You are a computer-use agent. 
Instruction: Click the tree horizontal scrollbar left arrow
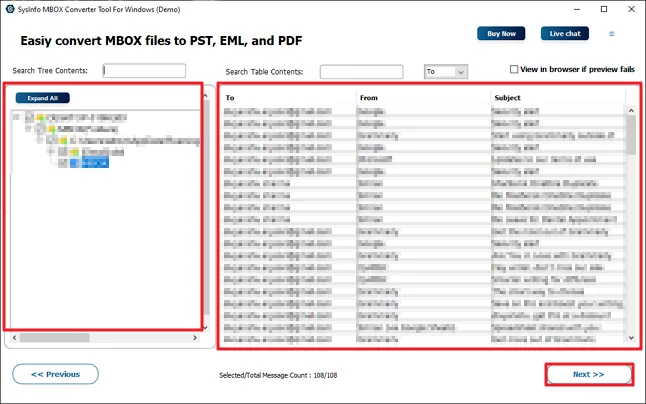[14, 338]
